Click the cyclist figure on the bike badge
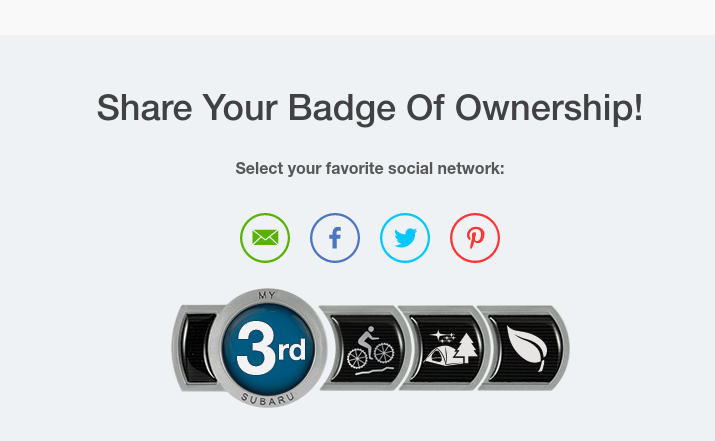The width and height of the screenshot is (715, 441). pos(368,338)
